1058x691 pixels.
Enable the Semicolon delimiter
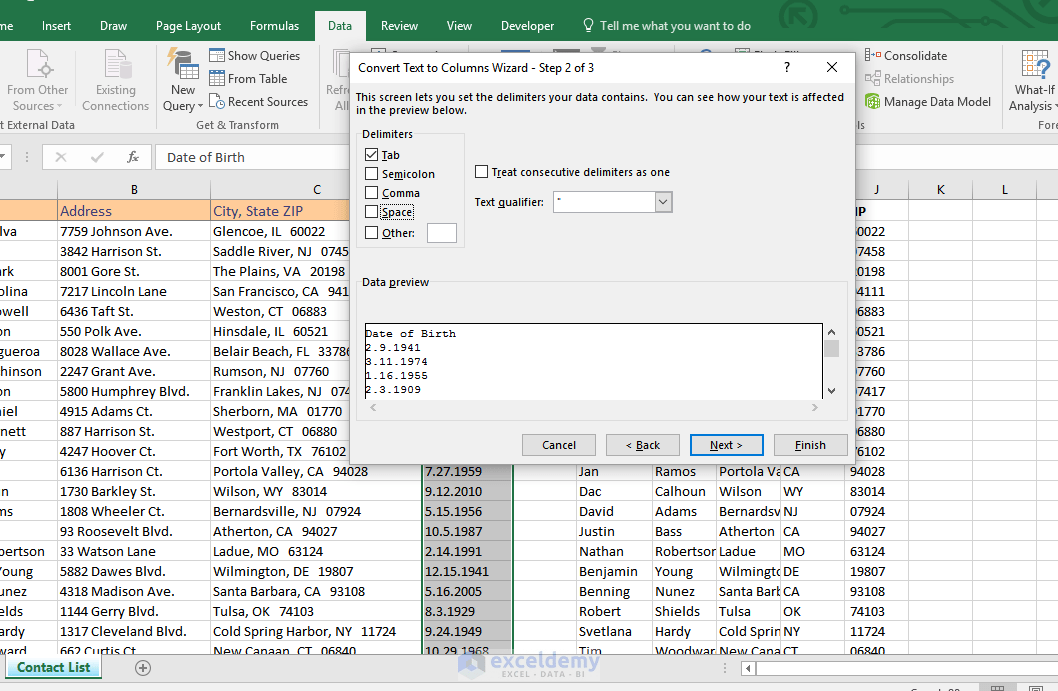[x=373, y=173]
